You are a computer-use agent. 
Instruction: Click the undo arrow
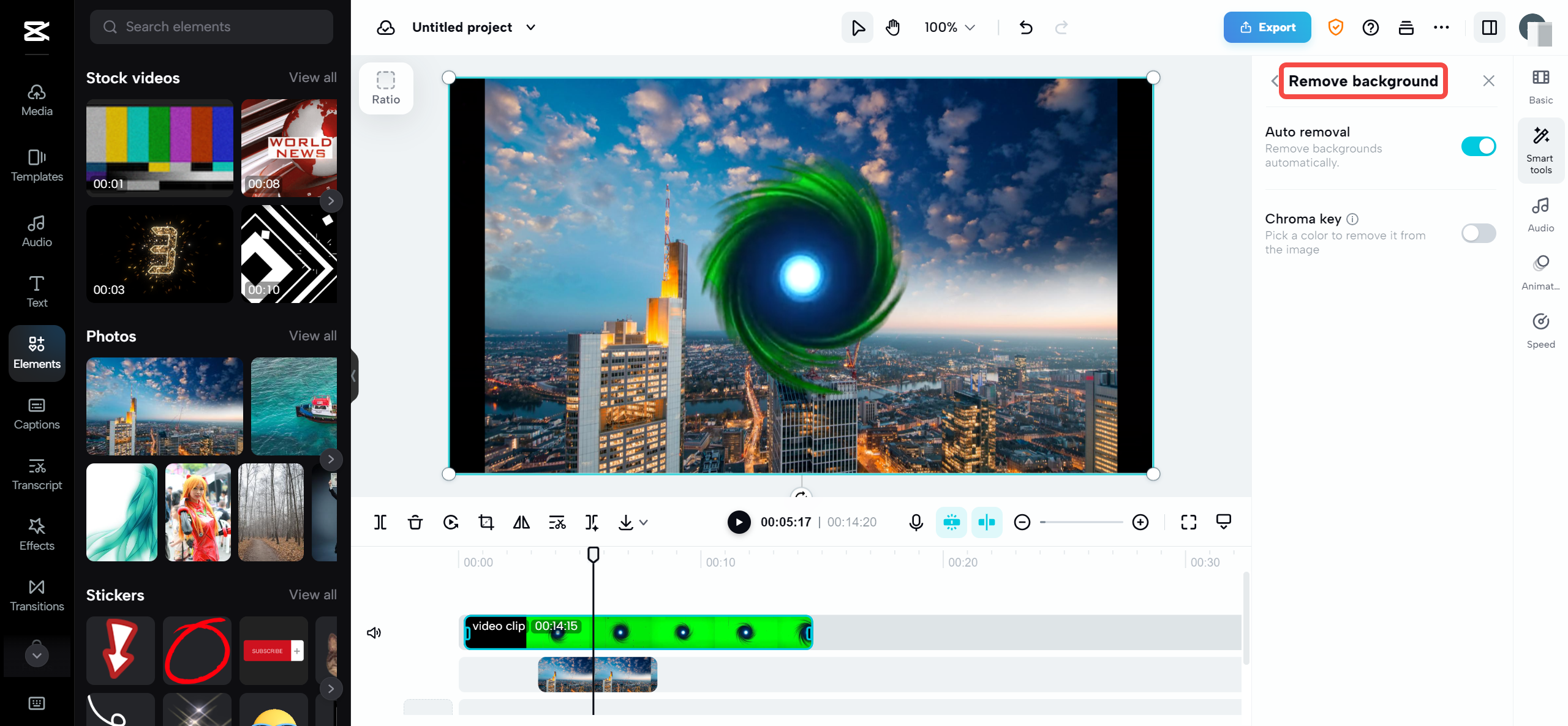pos(1026,28)
